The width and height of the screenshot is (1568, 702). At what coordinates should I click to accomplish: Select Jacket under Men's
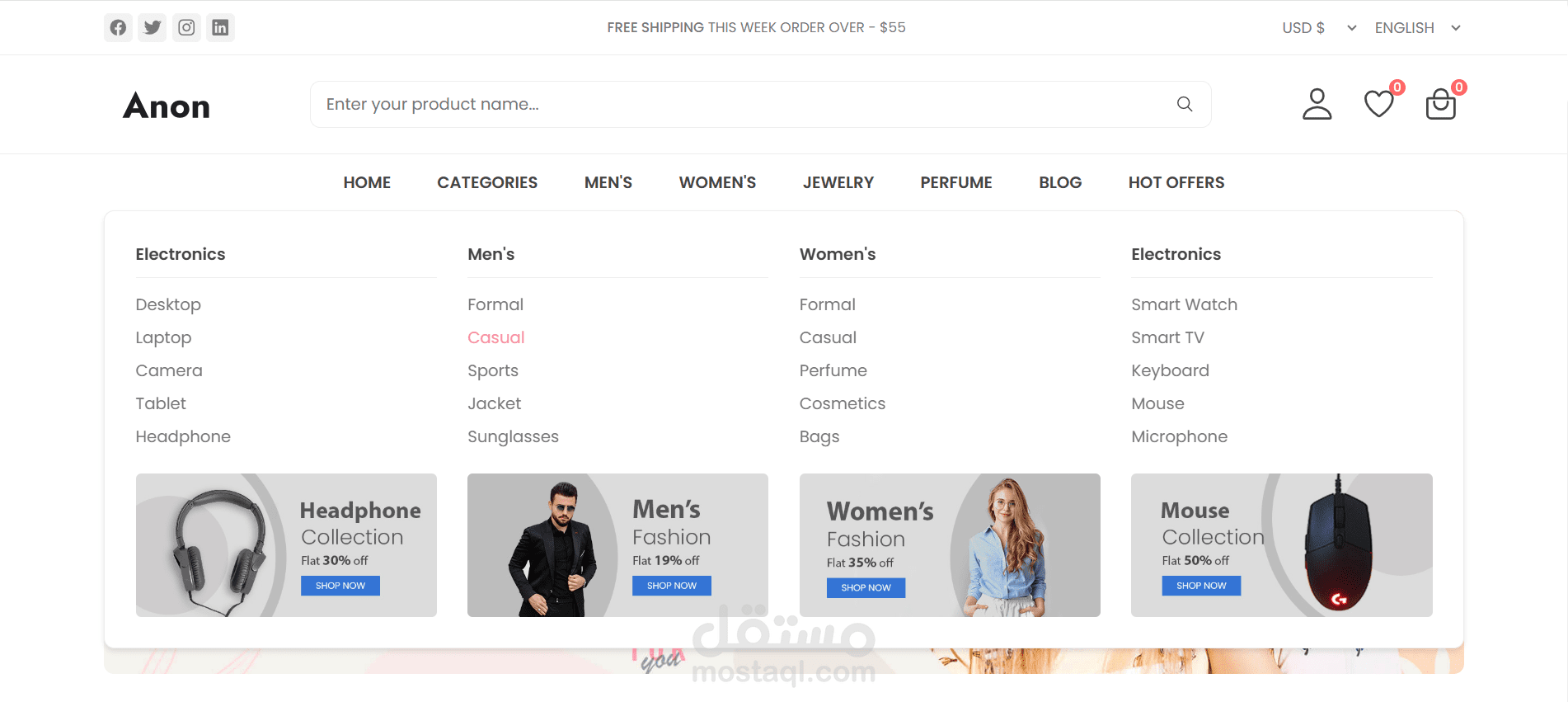495,403
